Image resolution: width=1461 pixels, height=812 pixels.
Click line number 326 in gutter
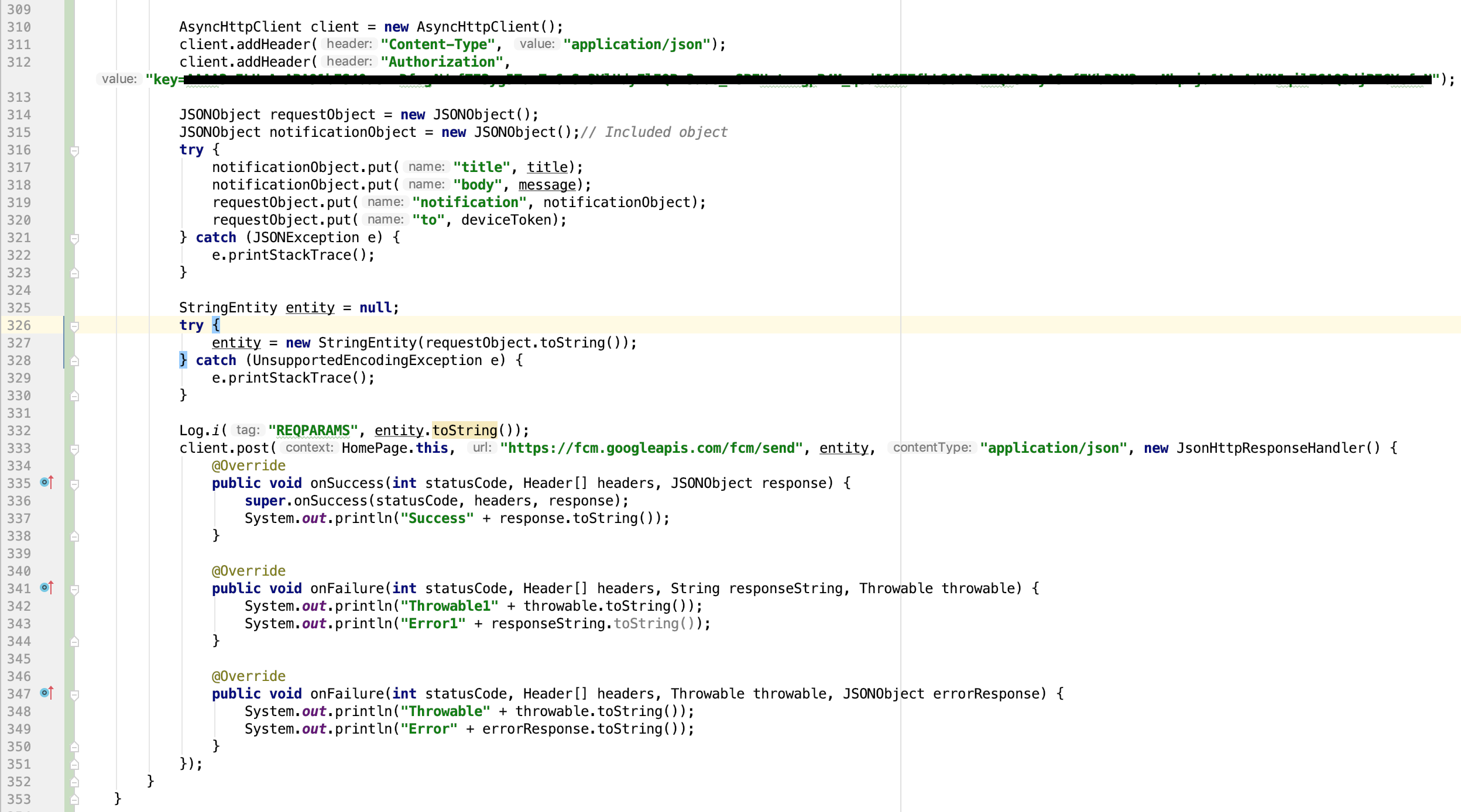(x=19, y=325)
